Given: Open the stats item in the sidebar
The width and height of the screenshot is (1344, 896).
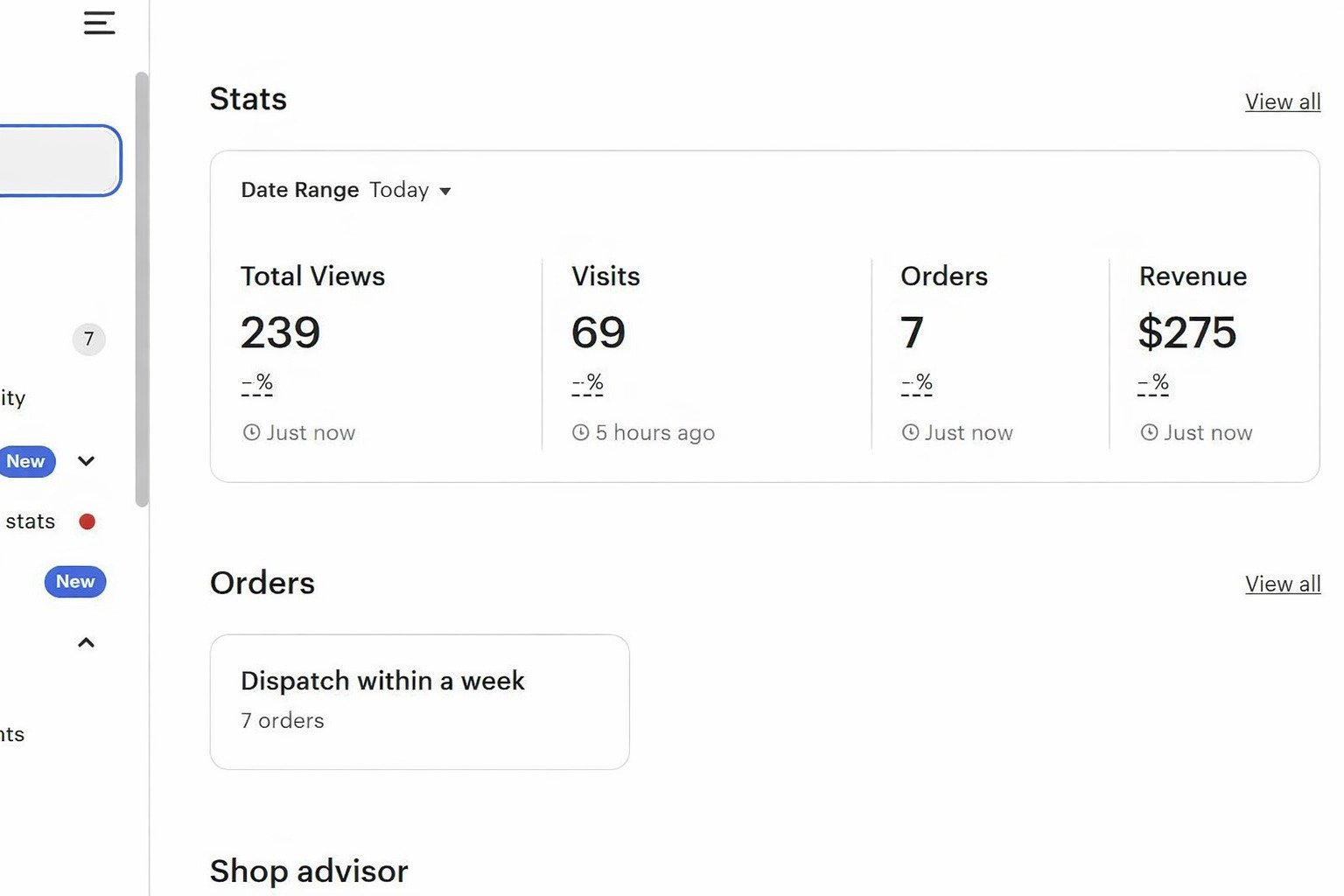Looking at the screenshot, I should pos(30,521).
